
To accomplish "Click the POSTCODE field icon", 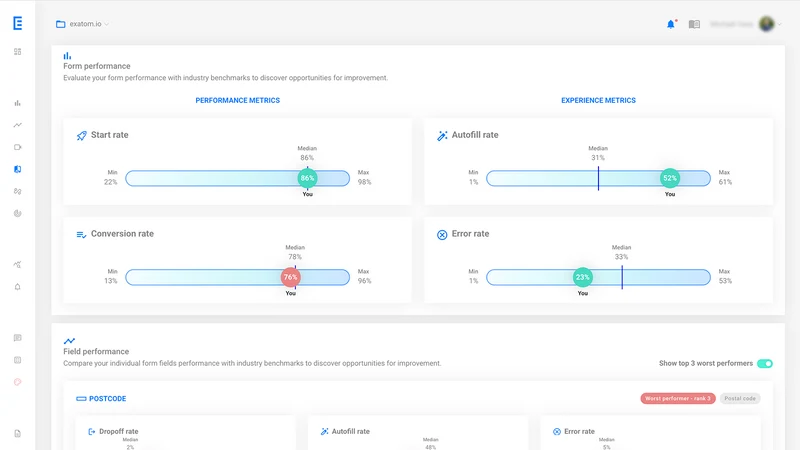I will (x=81, y=398).
